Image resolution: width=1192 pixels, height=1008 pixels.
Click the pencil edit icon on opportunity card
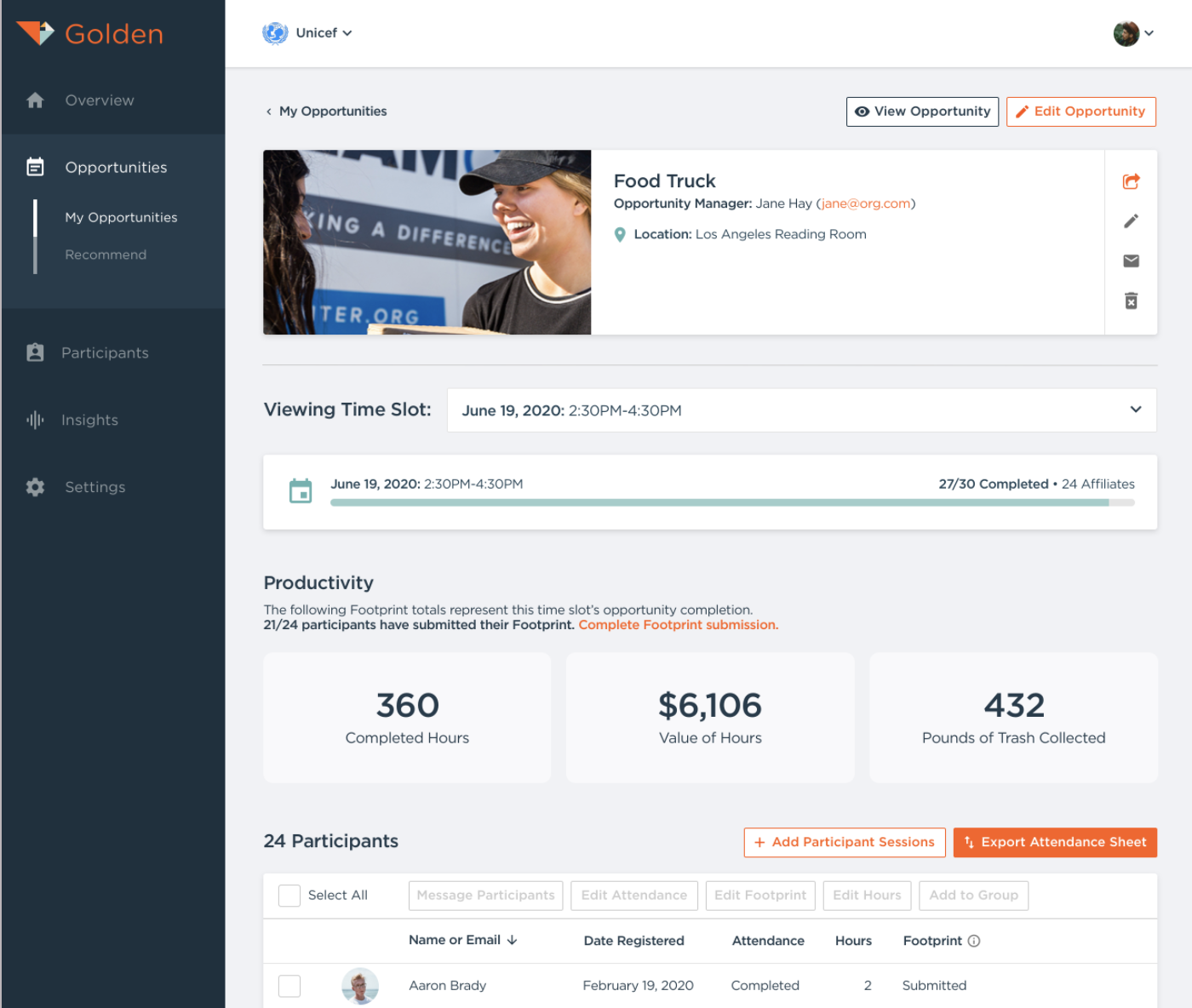(1131, 221)
